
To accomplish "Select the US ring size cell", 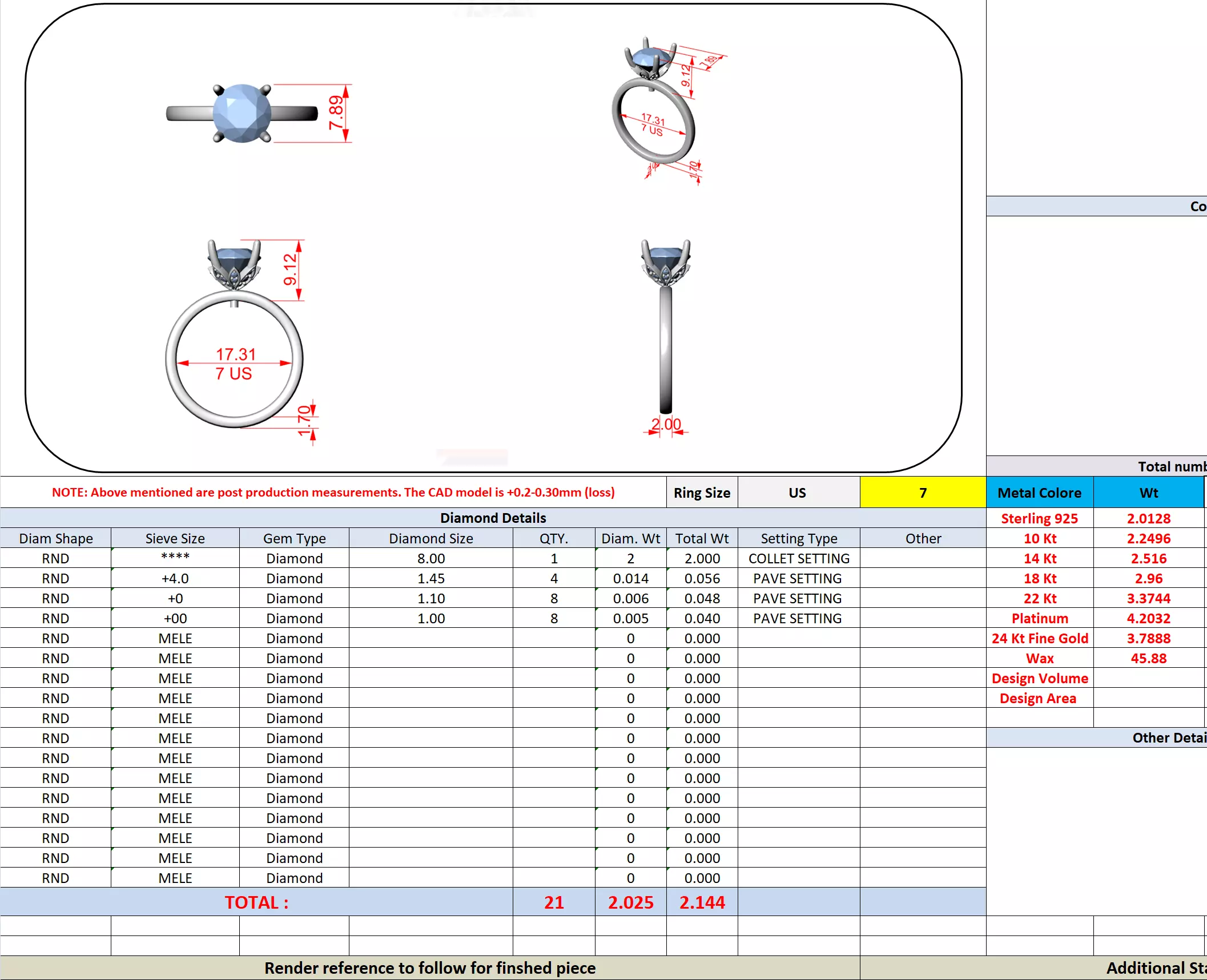I will click(798, 493).
